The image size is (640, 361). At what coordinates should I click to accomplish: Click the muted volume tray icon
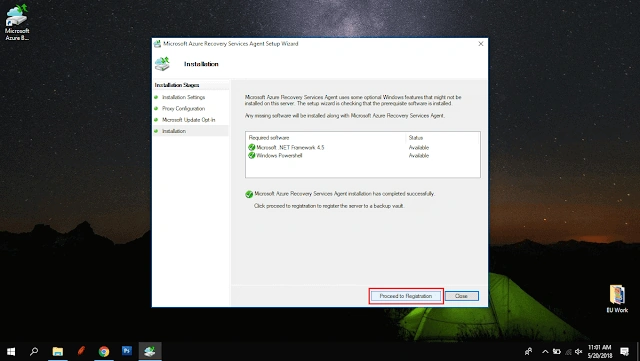(578, 351)
